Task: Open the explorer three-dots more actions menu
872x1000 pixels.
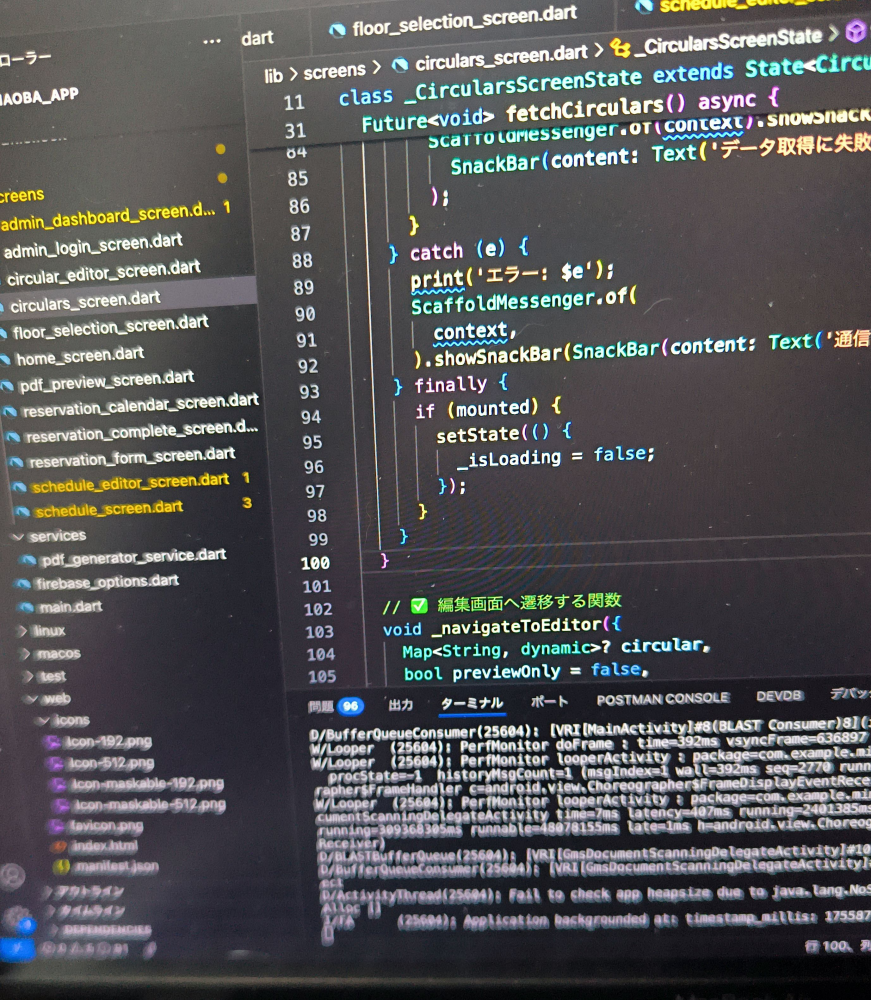Action: (x=212, y=41)
